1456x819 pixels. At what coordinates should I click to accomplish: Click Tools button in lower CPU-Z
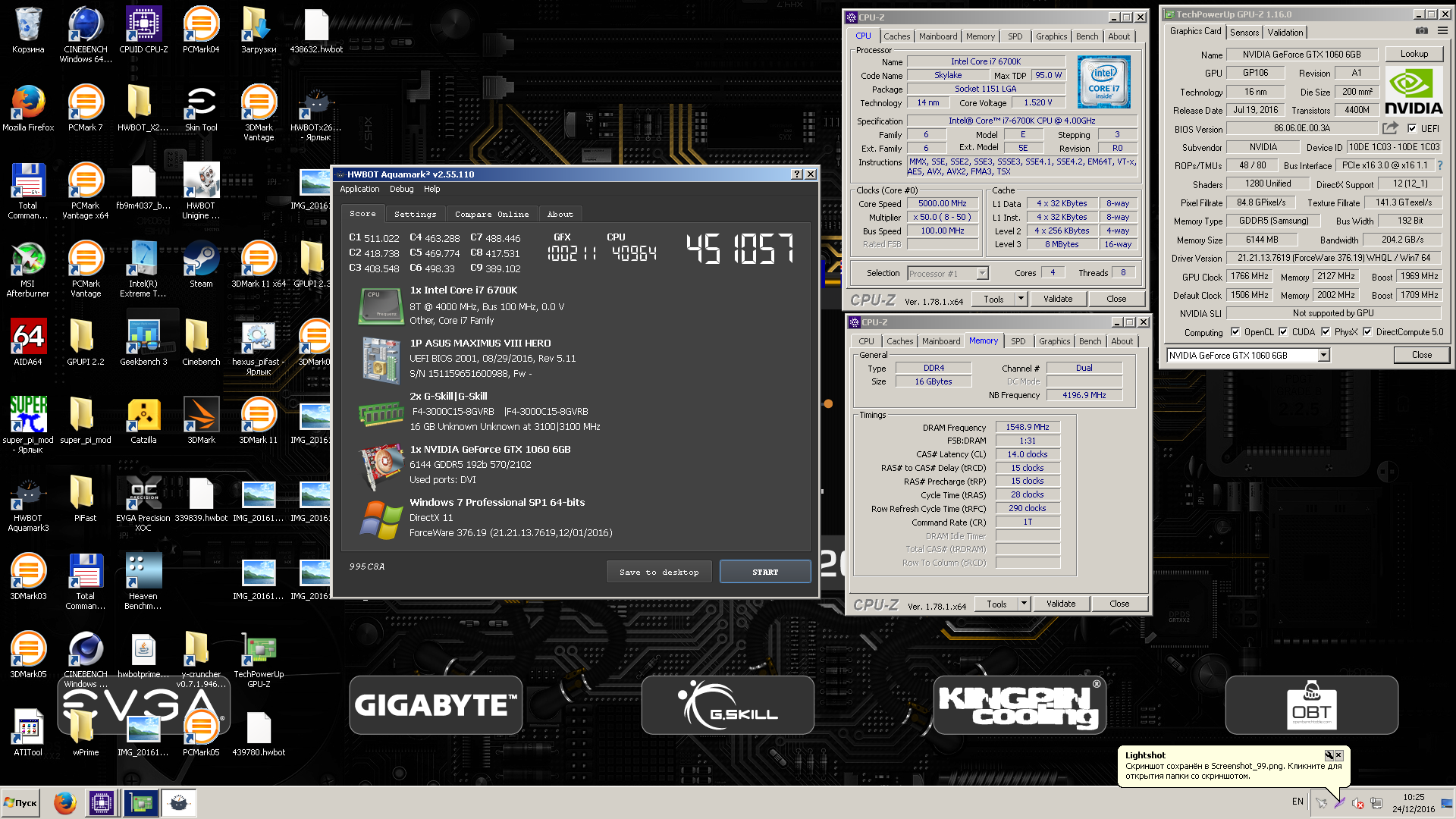pos(996,604)
